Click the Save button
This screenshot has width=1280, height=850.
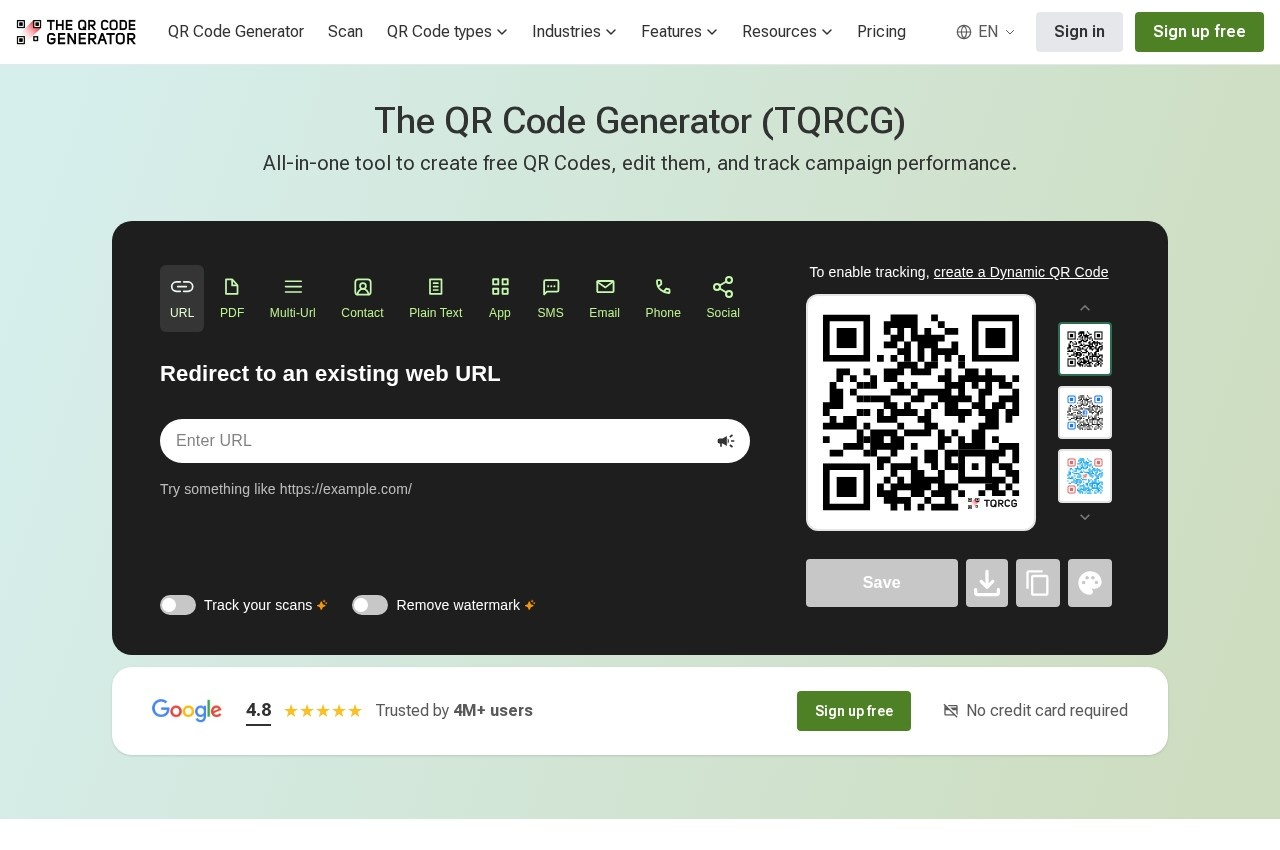coord(882,583)
